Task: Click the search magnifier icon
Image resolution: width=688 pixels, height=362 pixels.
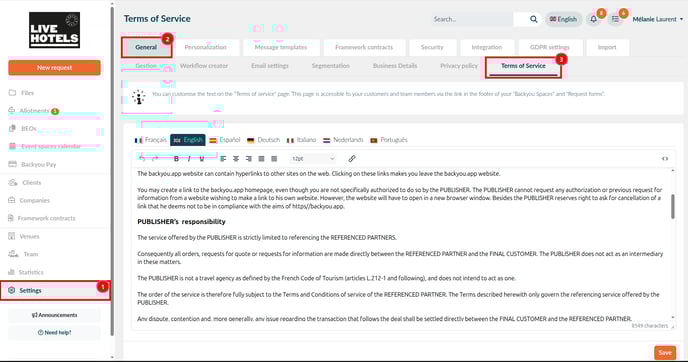Action: 533,19
